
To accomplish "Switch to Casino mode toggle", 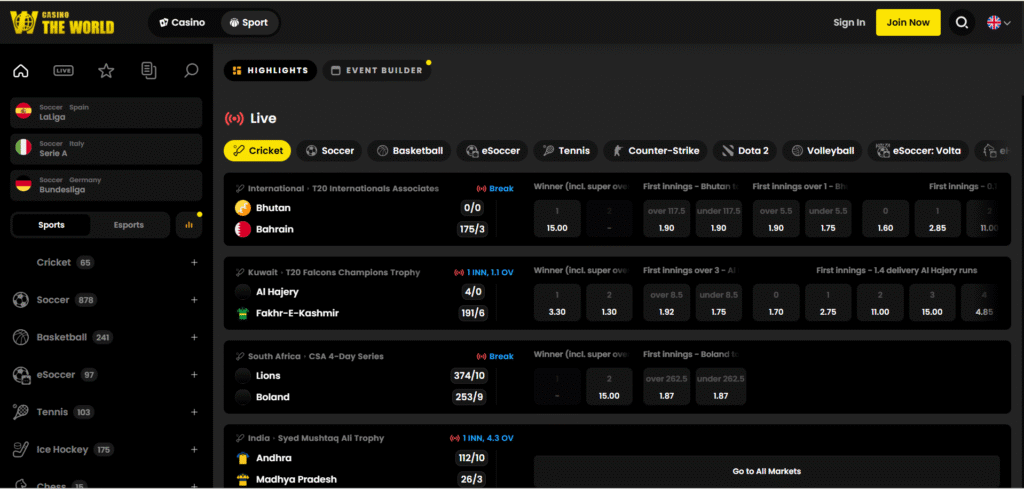I will pyautogui.click(x=182, y=22).
